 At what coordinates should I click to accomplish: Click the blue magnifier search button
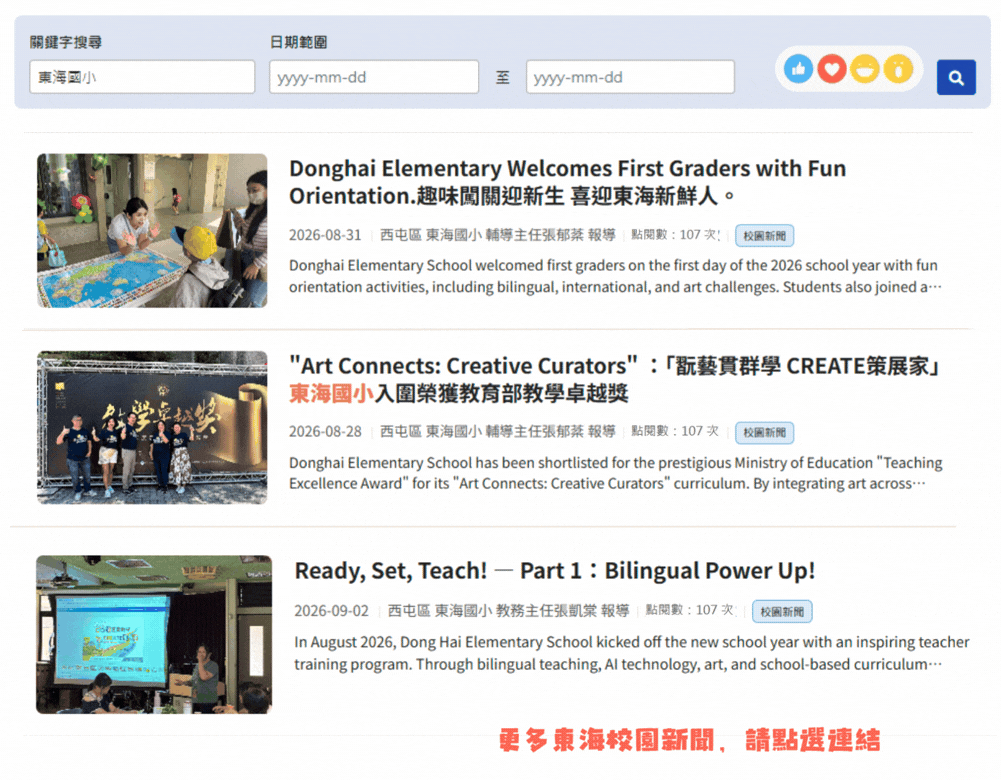[x=956, y=77]
